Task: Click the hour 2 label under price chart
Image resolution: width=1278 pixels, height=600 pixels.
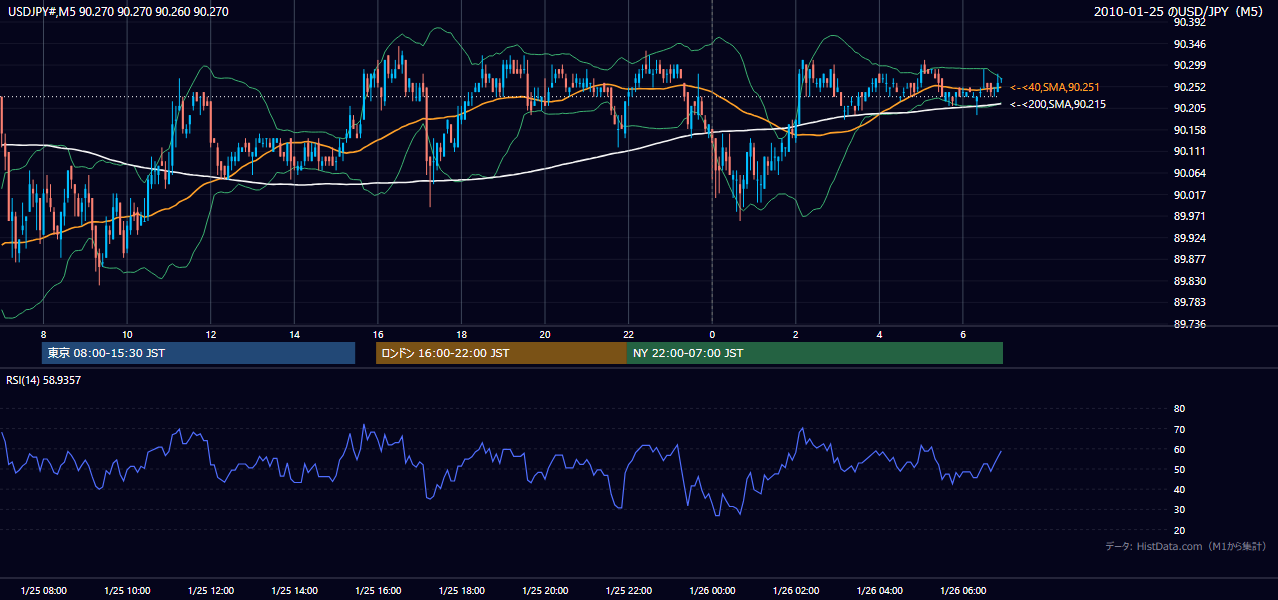Action: pyautogui.click(x=795, y=334)
